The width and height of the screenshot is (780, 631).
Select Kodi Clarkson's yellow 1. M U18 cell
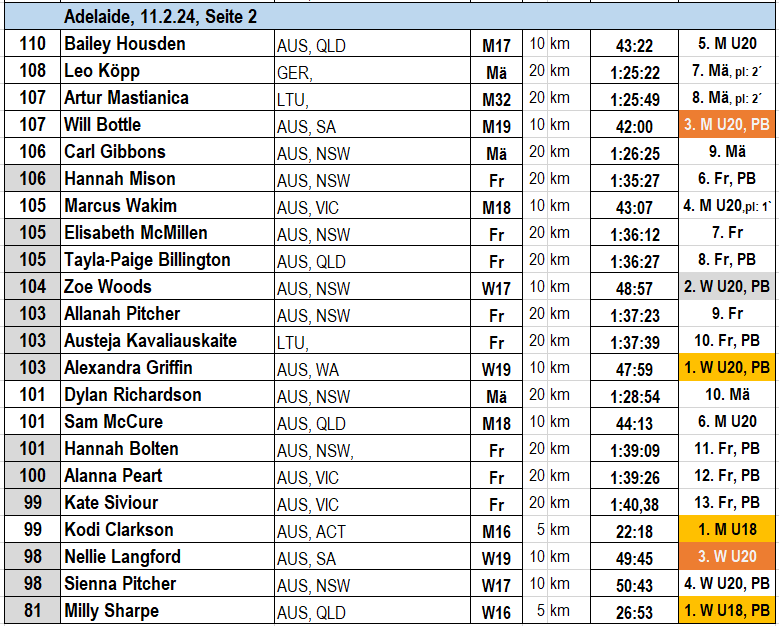[x=726, y=529]
